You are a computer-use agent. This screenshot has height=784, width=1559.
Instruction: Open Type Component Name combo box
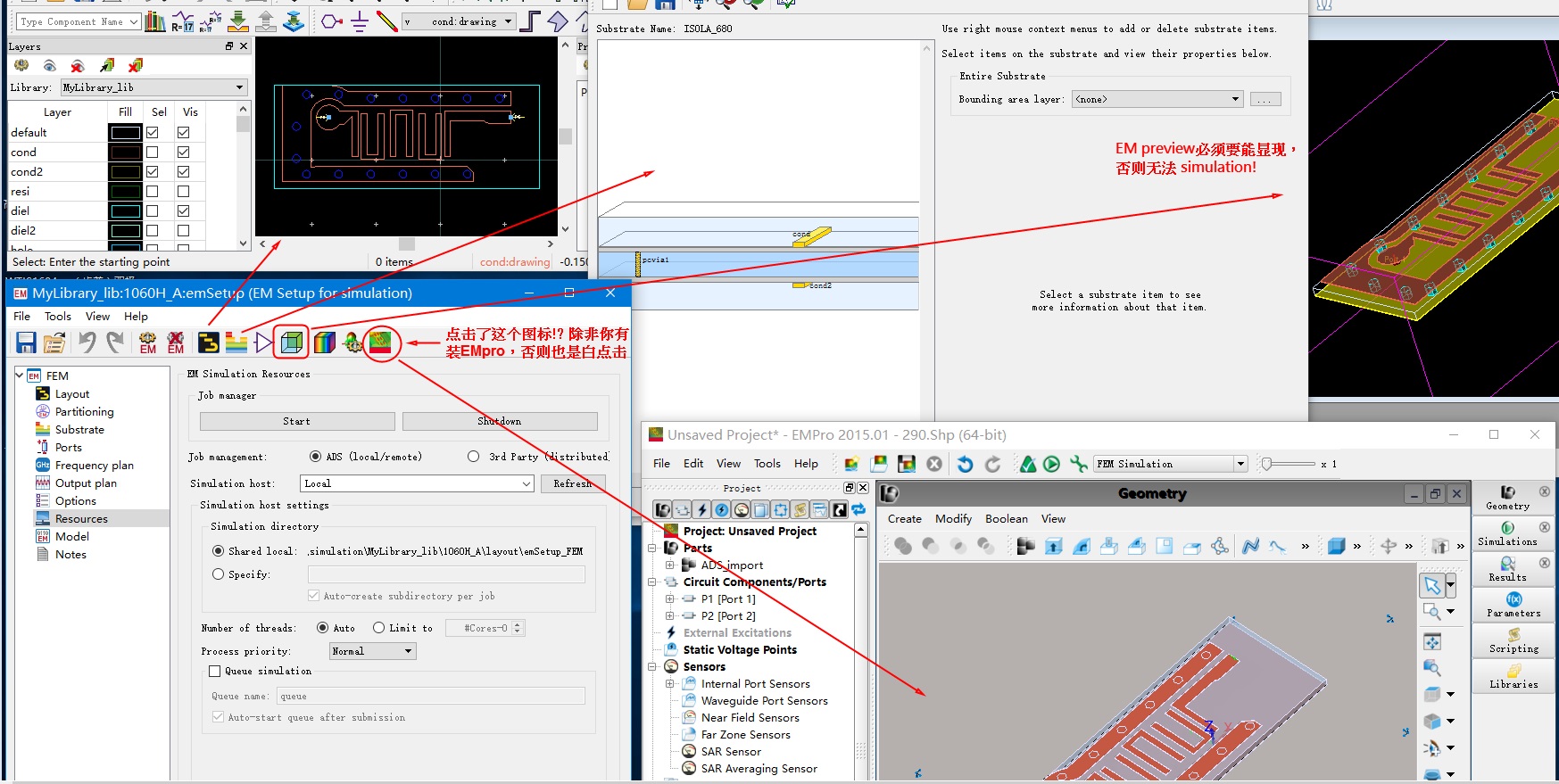click(79, 21)
